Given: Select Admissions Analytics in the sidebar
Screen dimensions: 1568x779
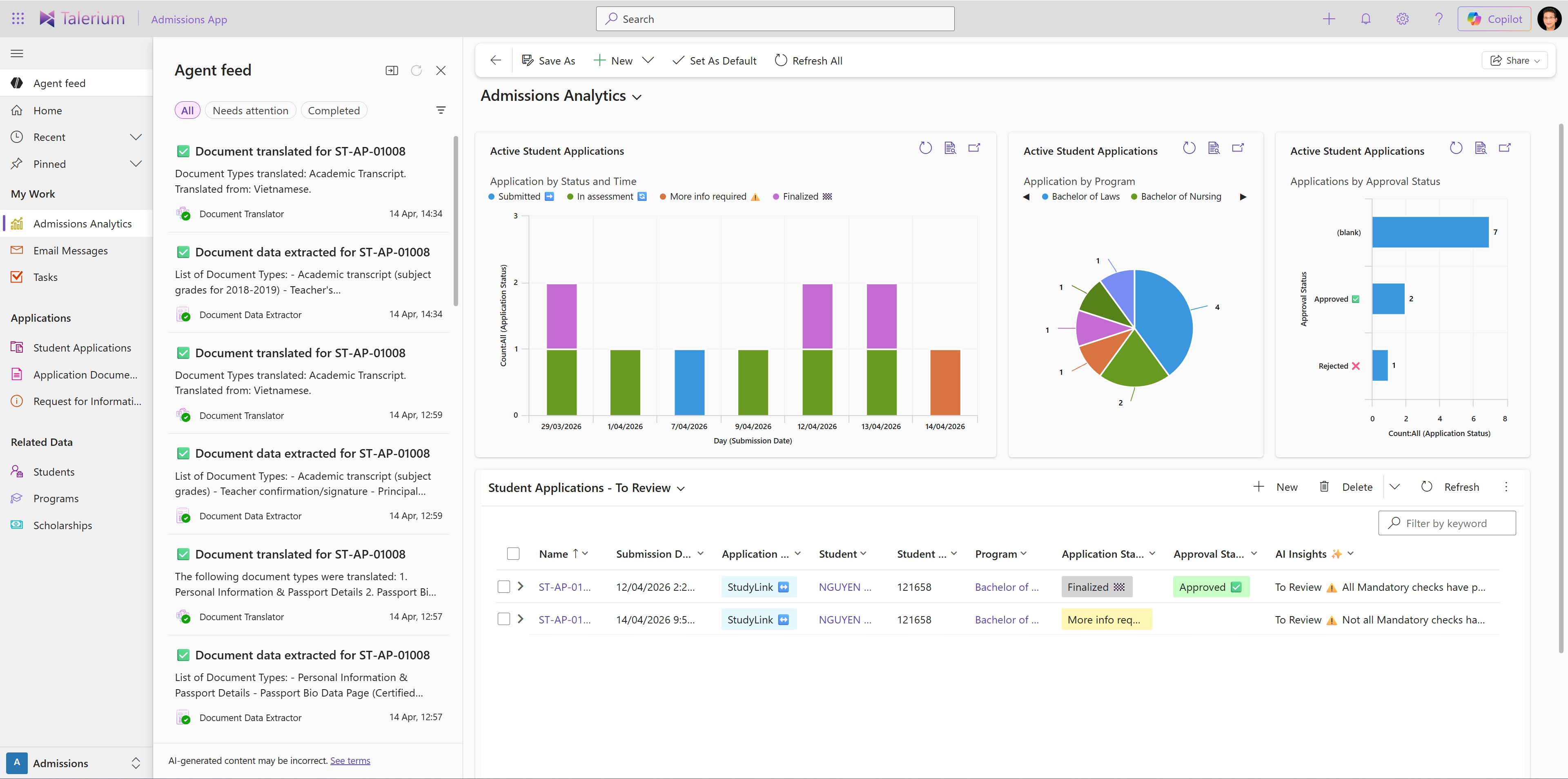Looking at the screenshot, I should coord(83,223).
